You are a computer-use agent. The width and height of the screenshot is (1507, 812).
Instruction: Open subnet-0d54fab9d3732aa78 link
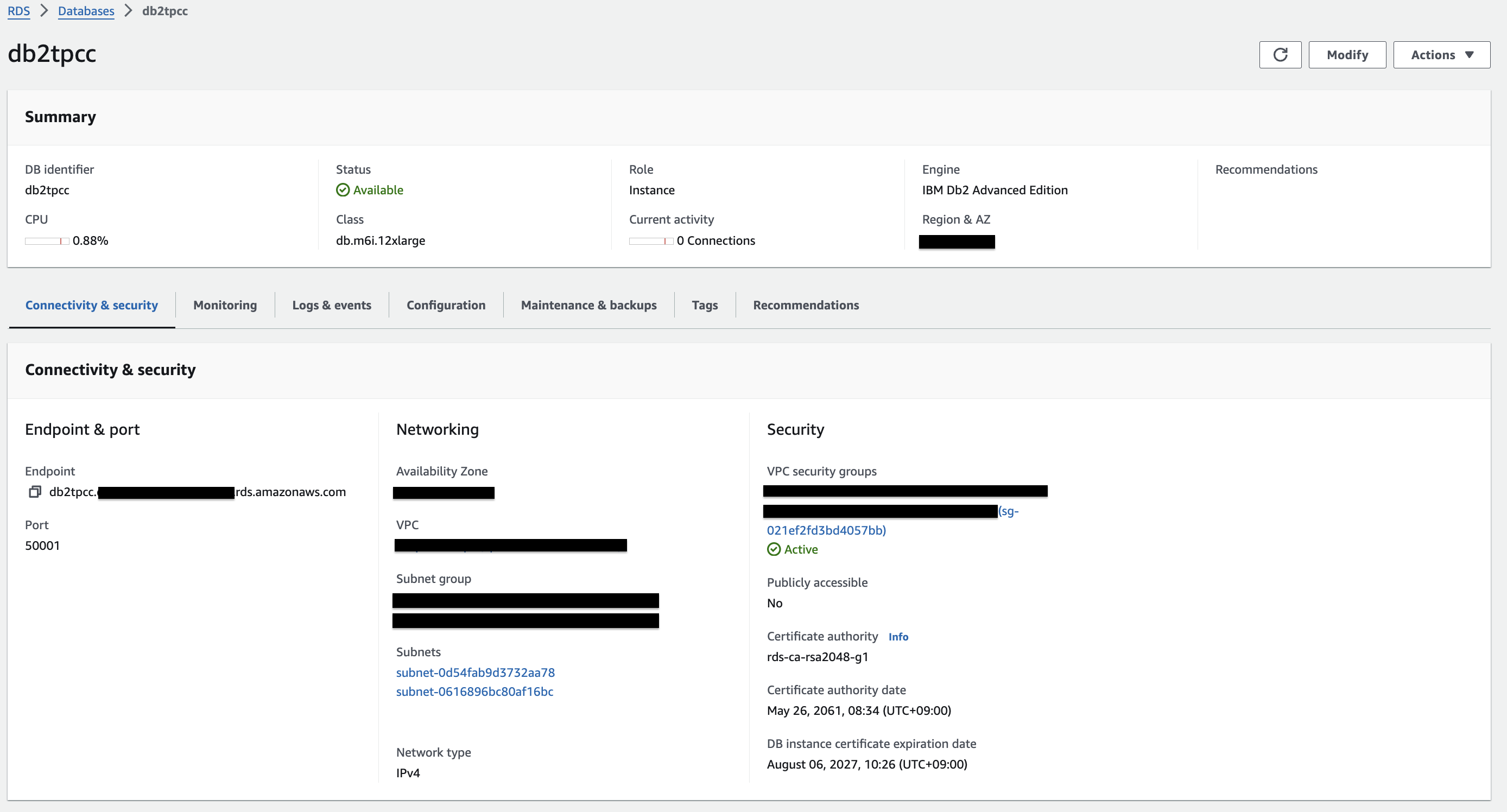click(x=475, y=672)
